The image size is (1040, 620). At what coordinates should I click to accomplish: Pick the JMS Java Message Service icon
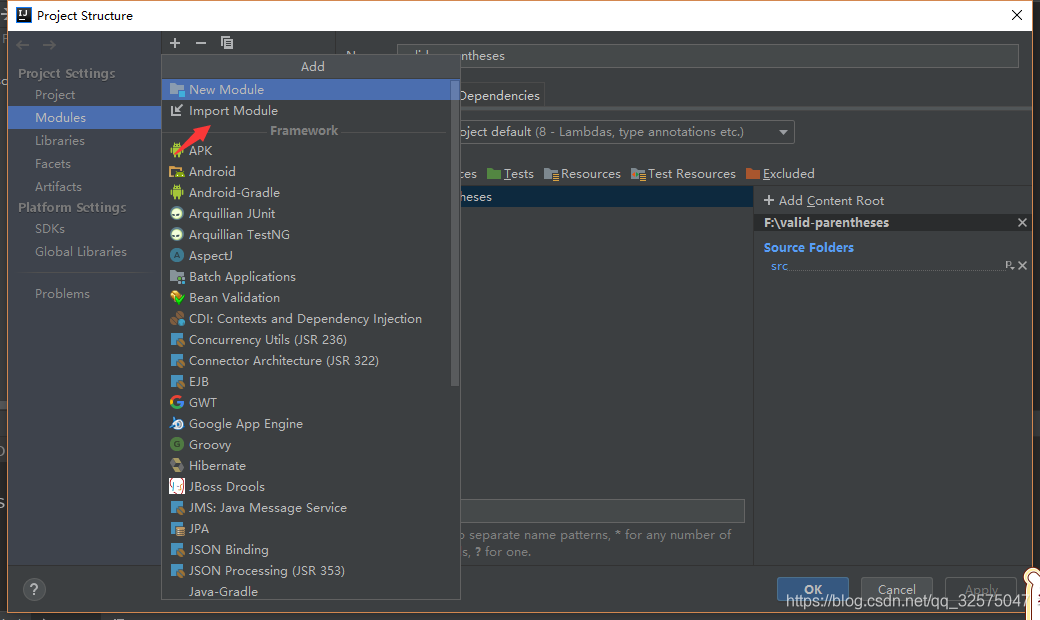pyautogui.click(x=177, y=508)
